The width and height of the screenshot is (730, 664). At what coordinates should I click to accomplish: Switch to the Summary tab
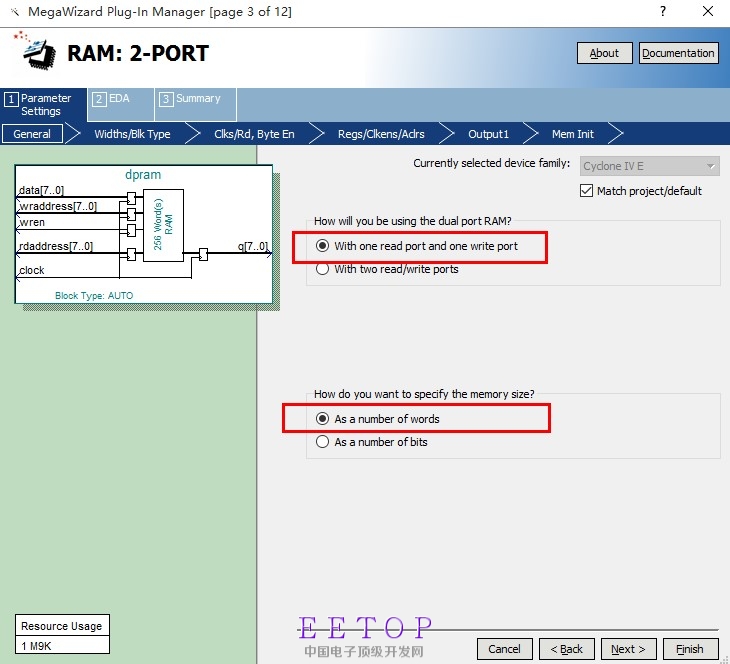[196, 105]
